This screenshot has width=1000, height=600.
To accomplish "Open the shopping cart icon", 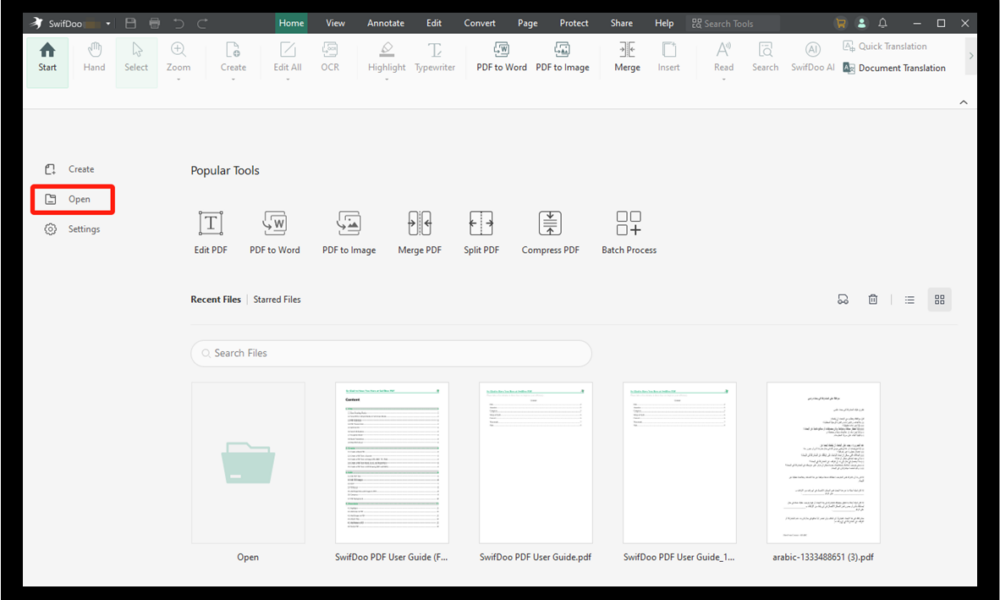I will pyautogui.click(x=840, y=23).
